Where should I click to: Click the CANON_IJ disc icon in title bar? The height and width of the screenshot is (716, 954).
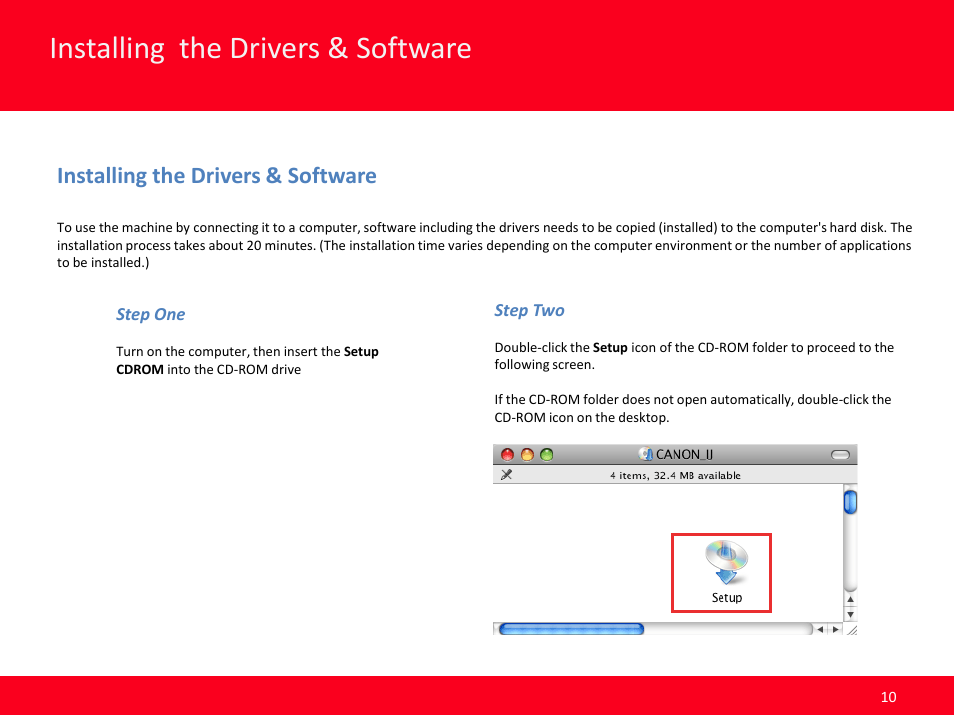[646, 454]
